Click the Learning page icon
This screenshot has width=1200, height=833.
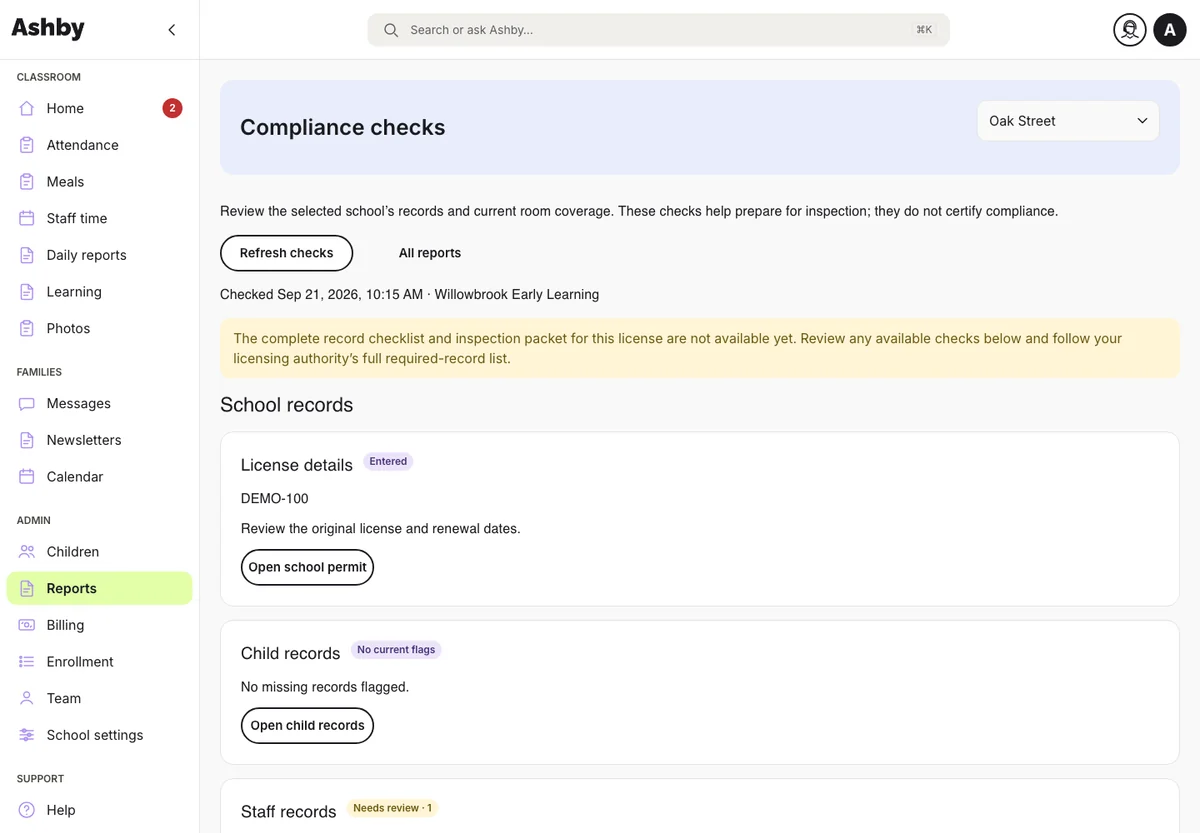coord(27,292)
